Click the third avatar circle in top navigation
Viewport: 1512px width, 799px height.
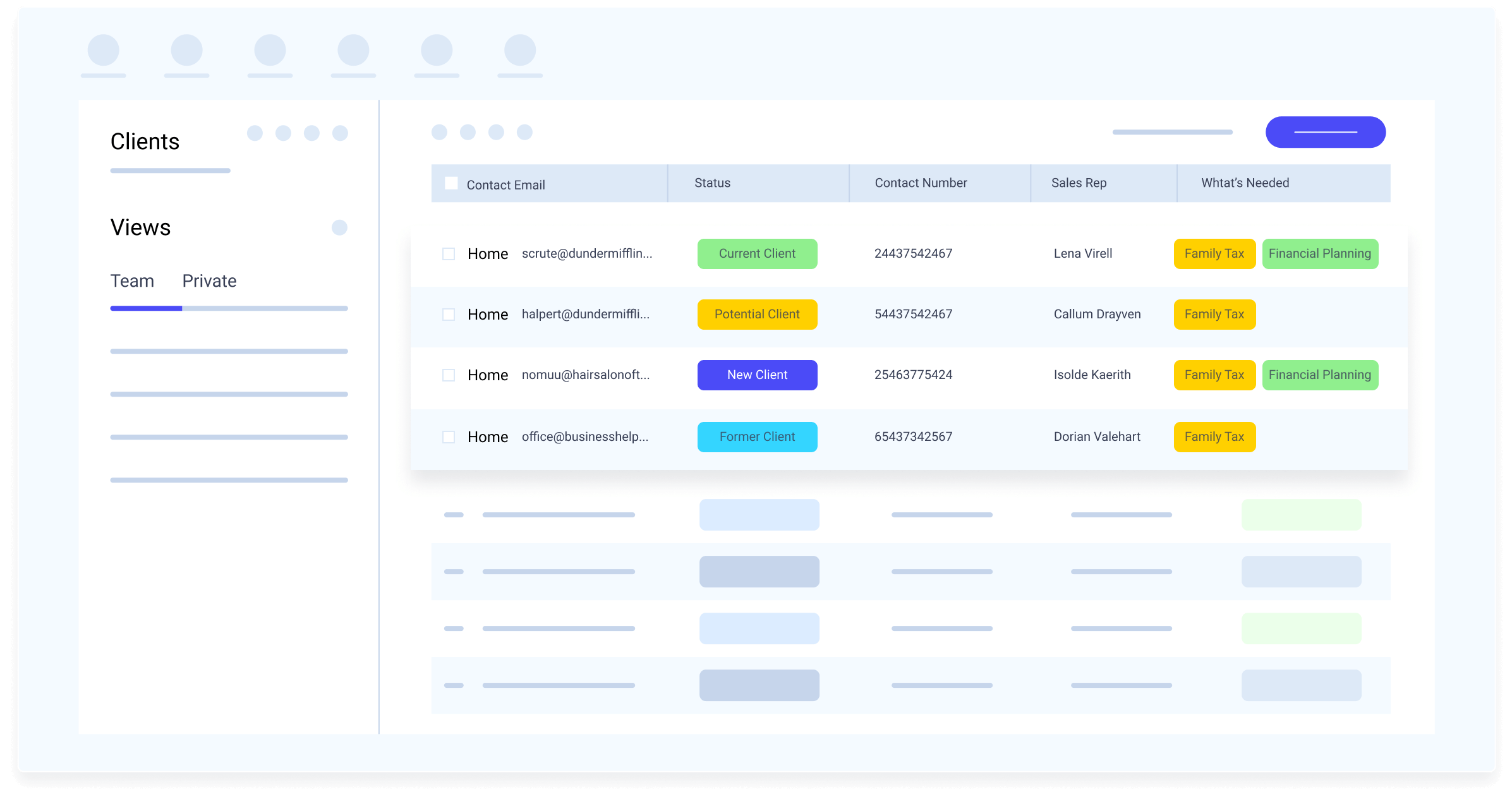coord(270,51)
